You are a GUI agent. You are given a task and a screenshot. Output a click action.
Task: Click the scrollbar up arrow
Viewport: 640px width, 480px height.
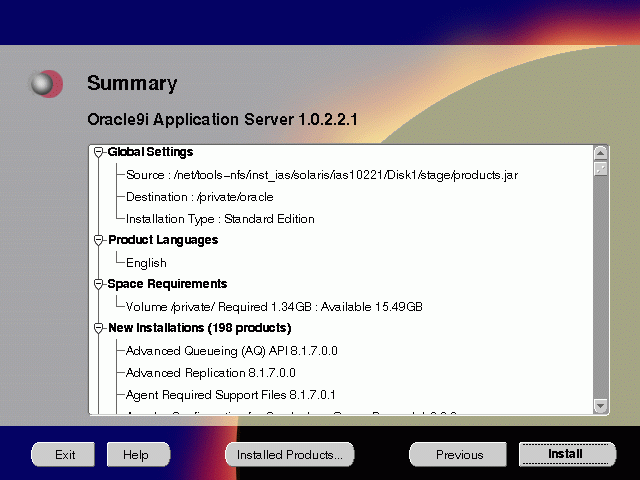[600, 153]
